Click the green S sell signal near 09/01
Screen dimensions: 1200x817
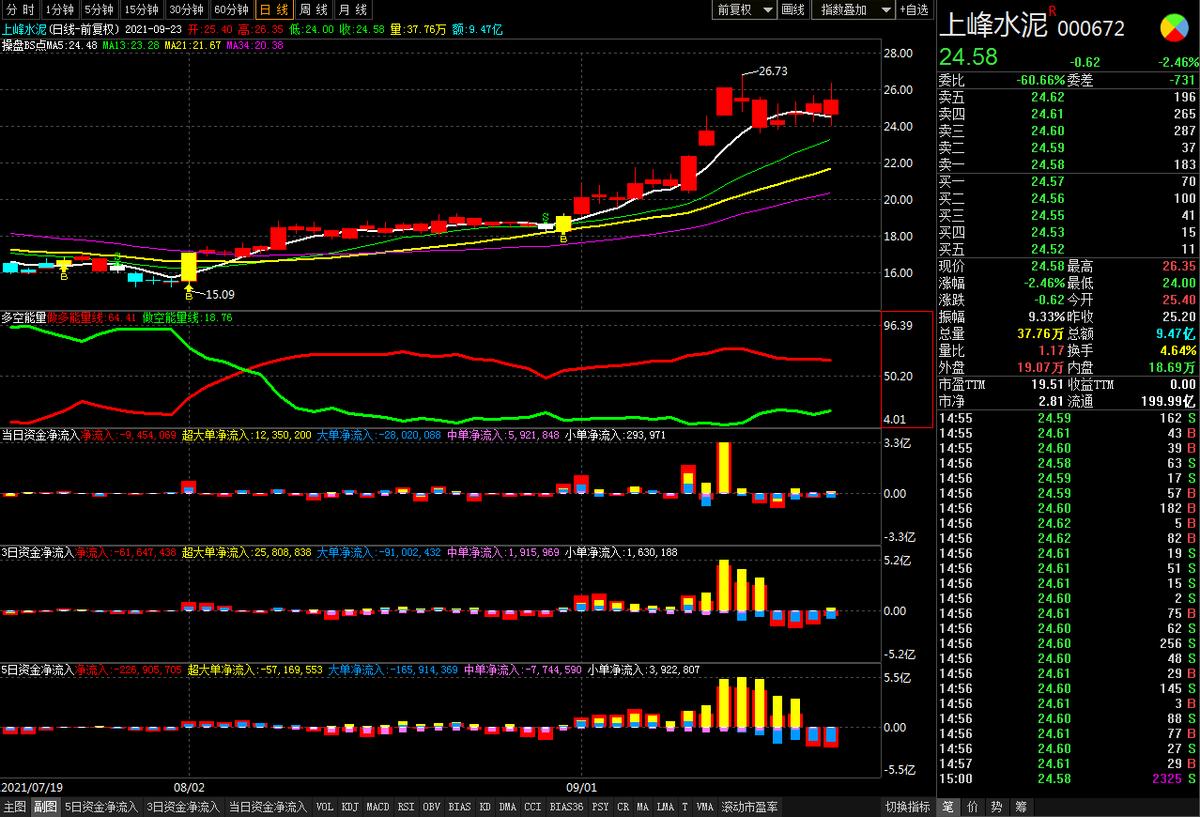(x=545, y=216)
